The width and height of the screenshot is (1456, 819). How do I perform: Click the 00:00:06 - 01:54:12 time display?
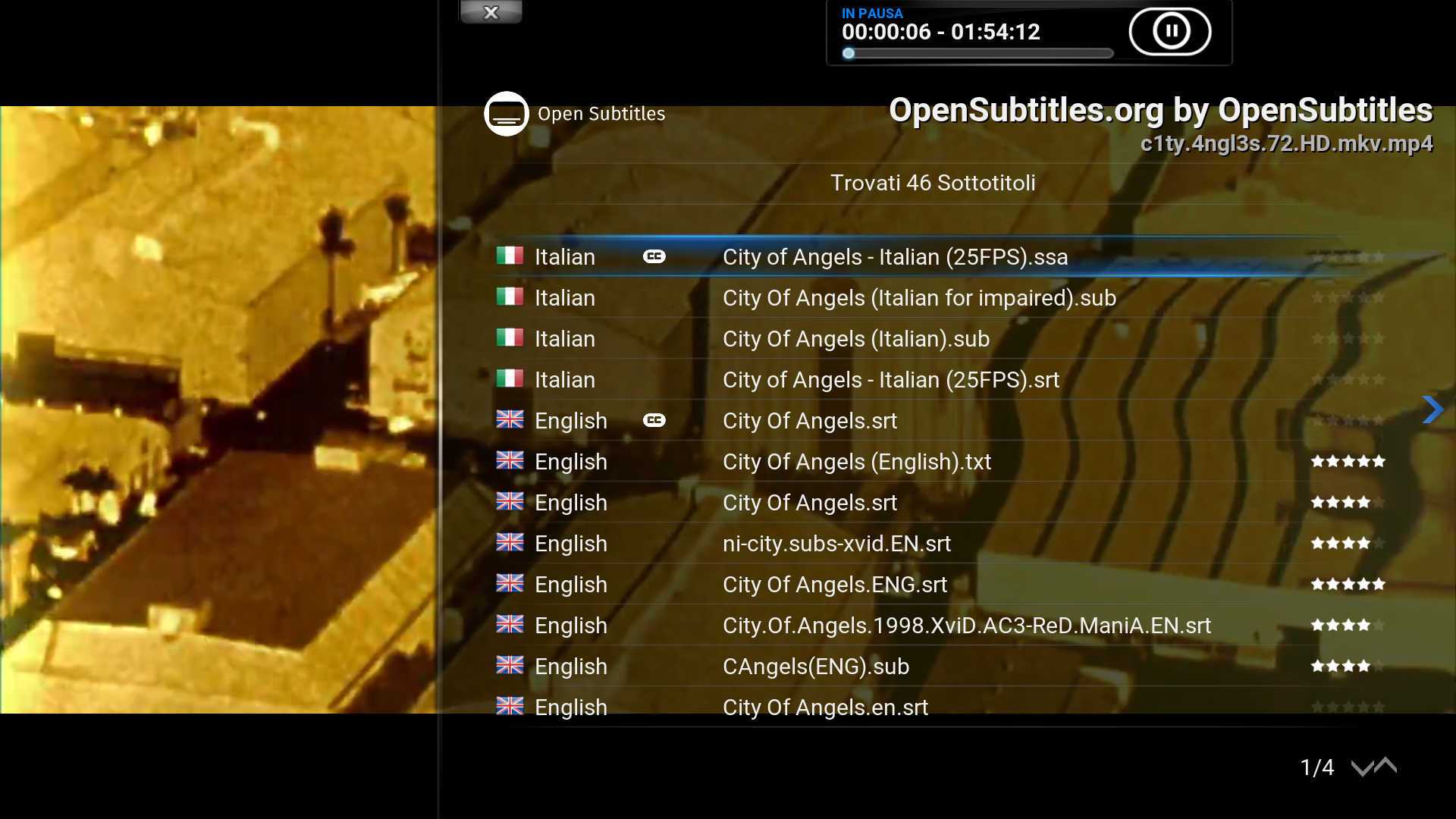pos(941,32)
